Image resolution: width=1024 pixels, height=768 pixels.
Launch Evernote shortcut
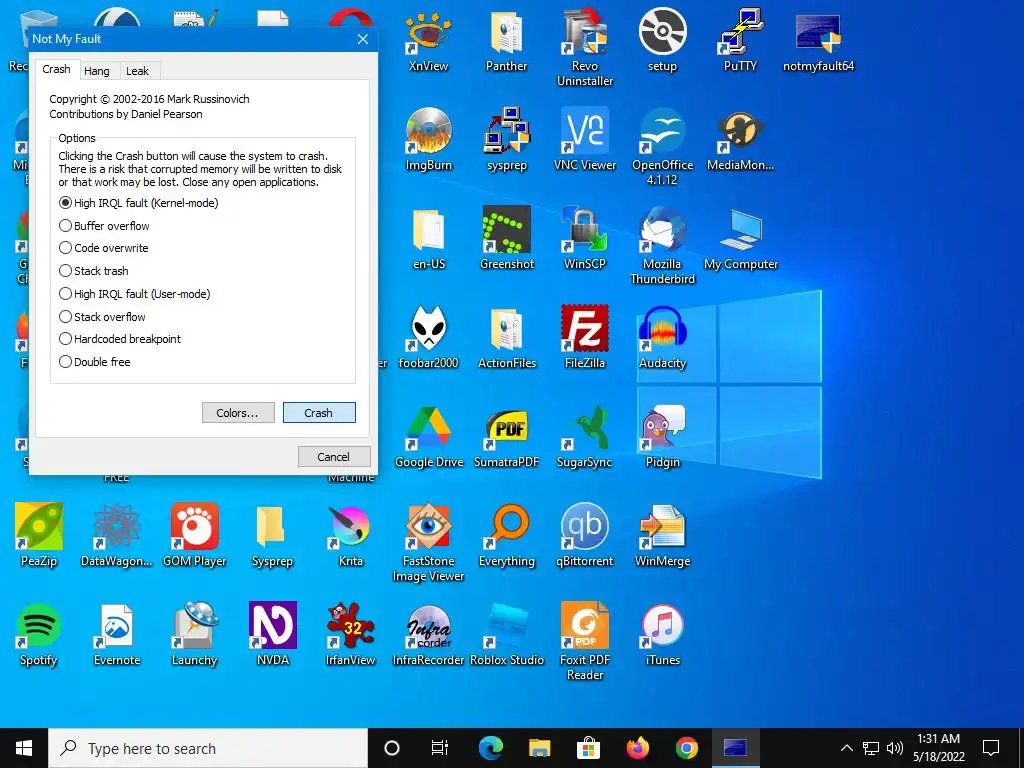[x=117, y=635]
